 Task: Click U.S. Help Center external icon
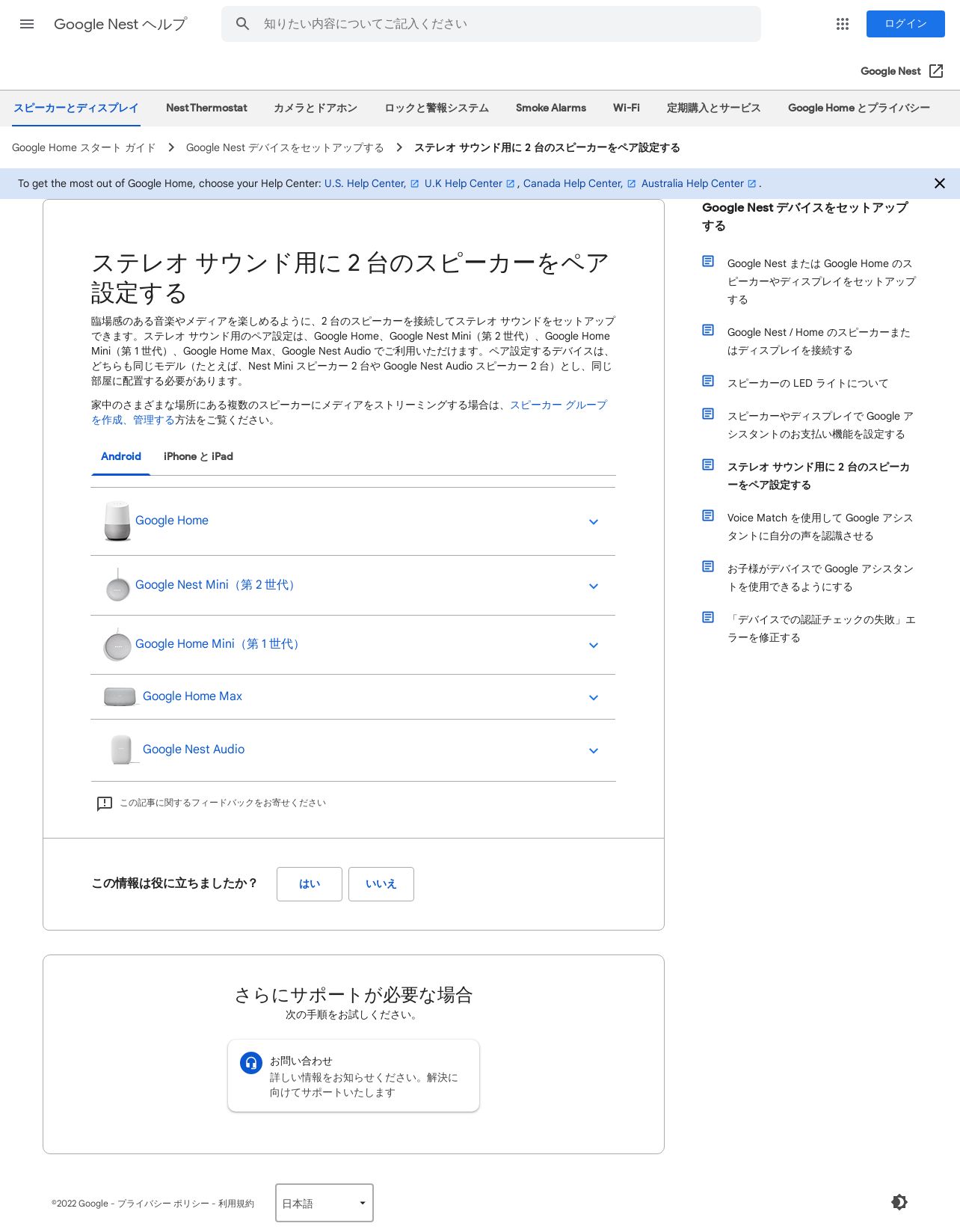tap(414, 183)
